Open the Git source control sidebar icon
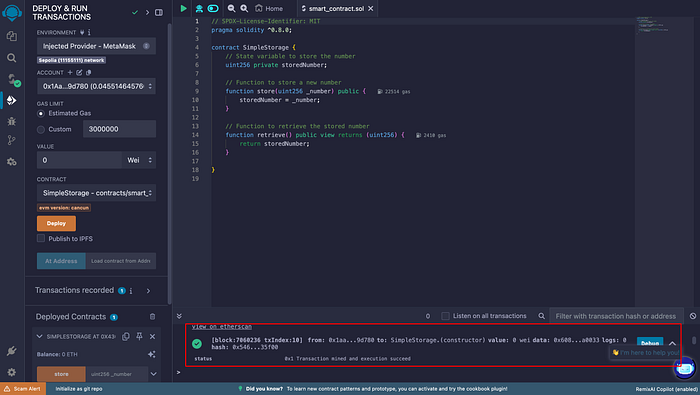Viewport: 700px width, 395px height. click(x=12, y=140)
